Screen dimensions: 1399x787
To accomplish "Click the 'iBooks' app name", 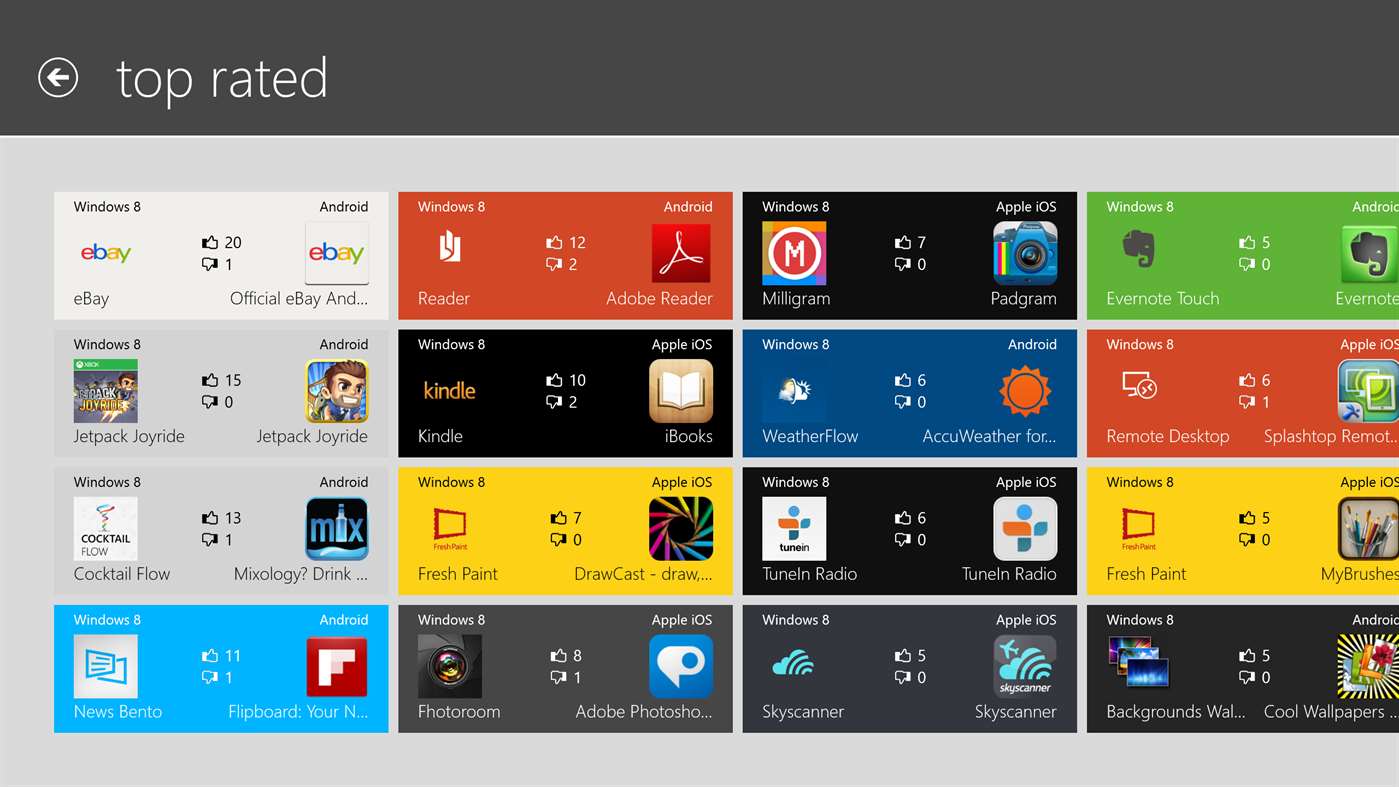I will pos(689,436).
